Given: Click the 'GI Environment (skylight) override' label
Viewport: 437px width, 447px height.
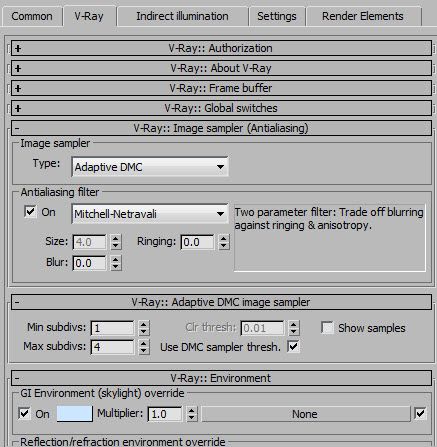Looking at the screenshot, I should [x=102, y=393].
